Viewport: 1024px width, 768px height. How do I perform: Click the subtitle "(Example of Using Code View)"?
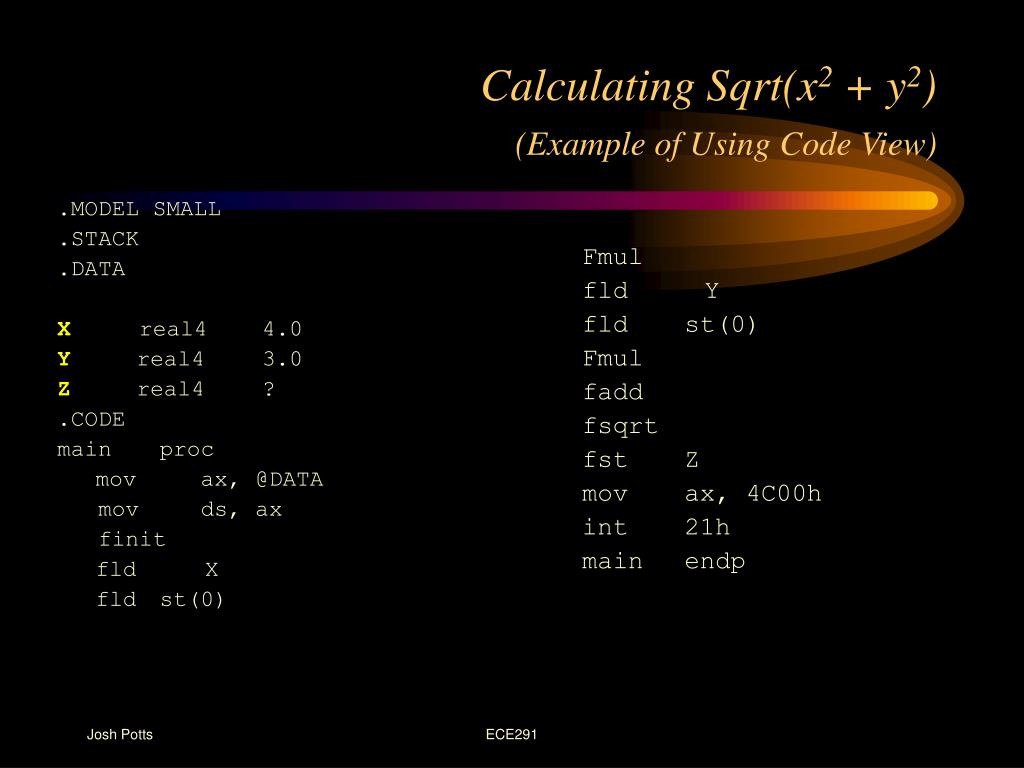click(x=726, y=144)
